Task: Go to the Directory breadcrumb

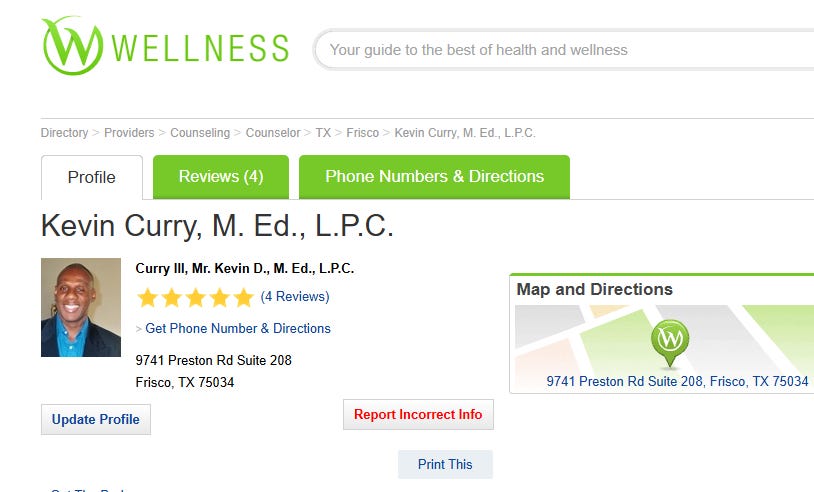Action: tap(64, 133)
